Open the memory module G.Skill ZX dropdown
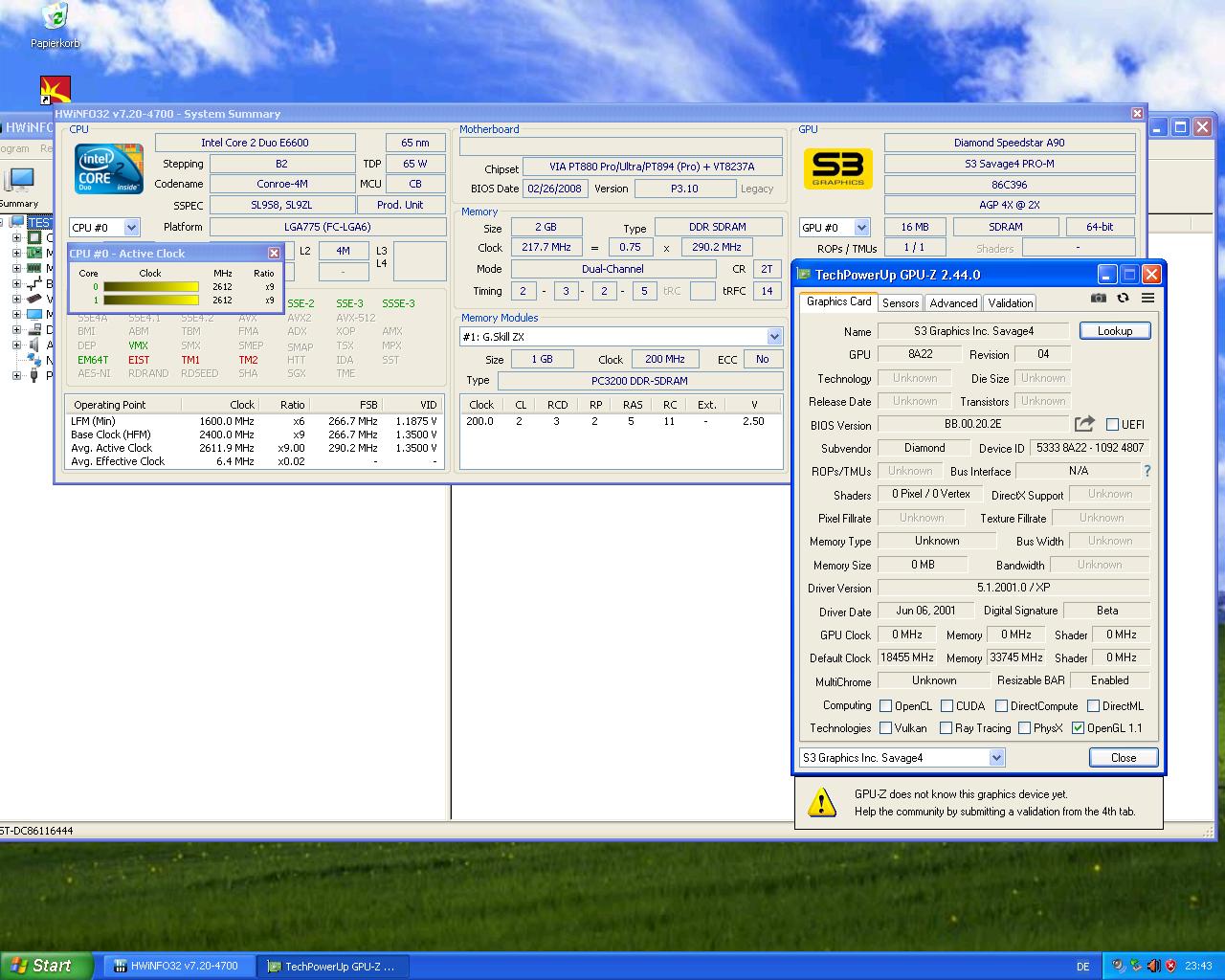 pos(774,337)
